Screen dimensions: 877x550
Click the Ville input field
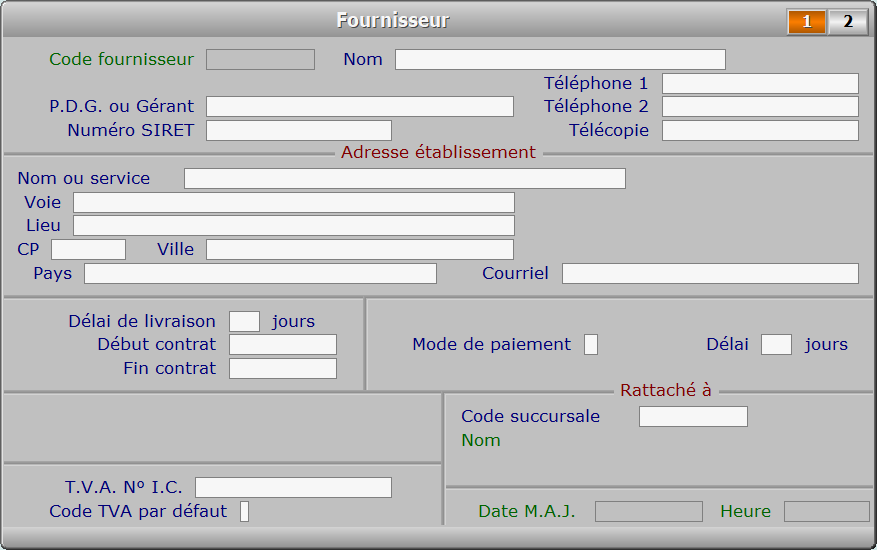pos(360,250)
